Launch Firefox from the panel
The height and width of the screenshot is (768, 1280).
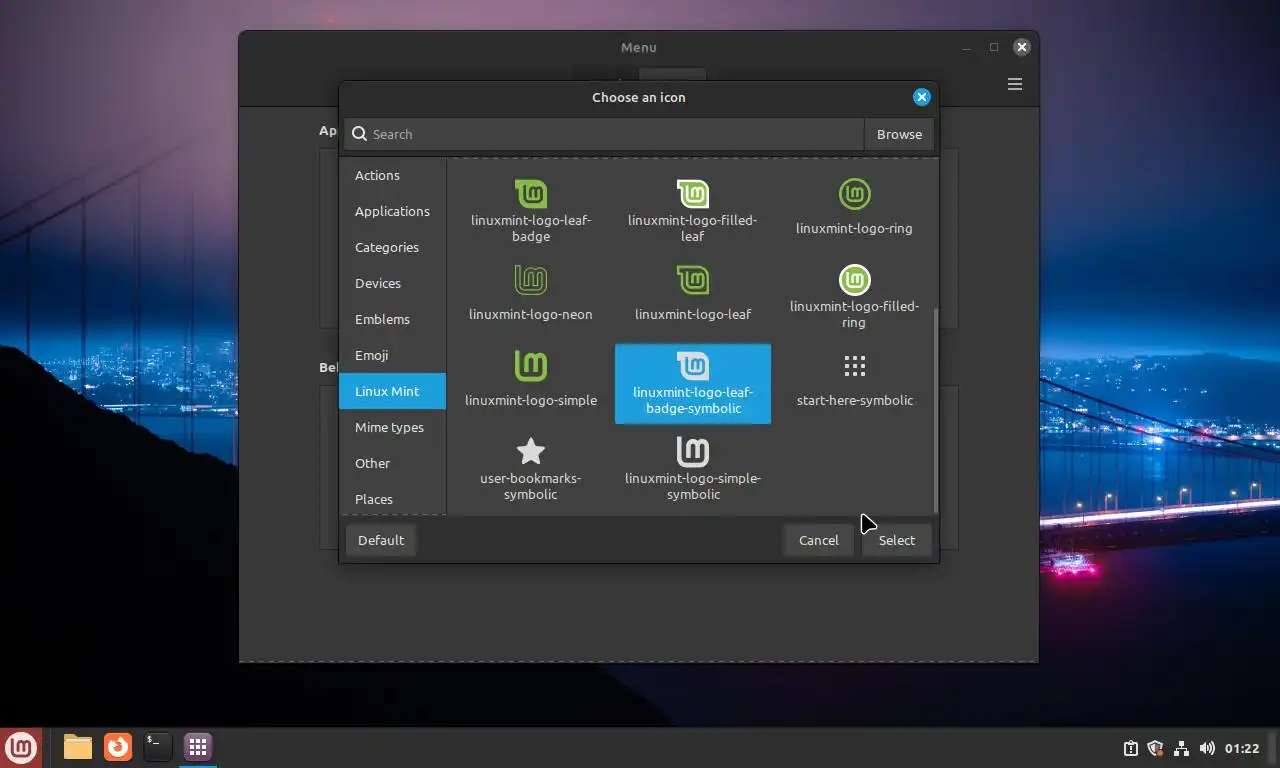coord(118,747)
